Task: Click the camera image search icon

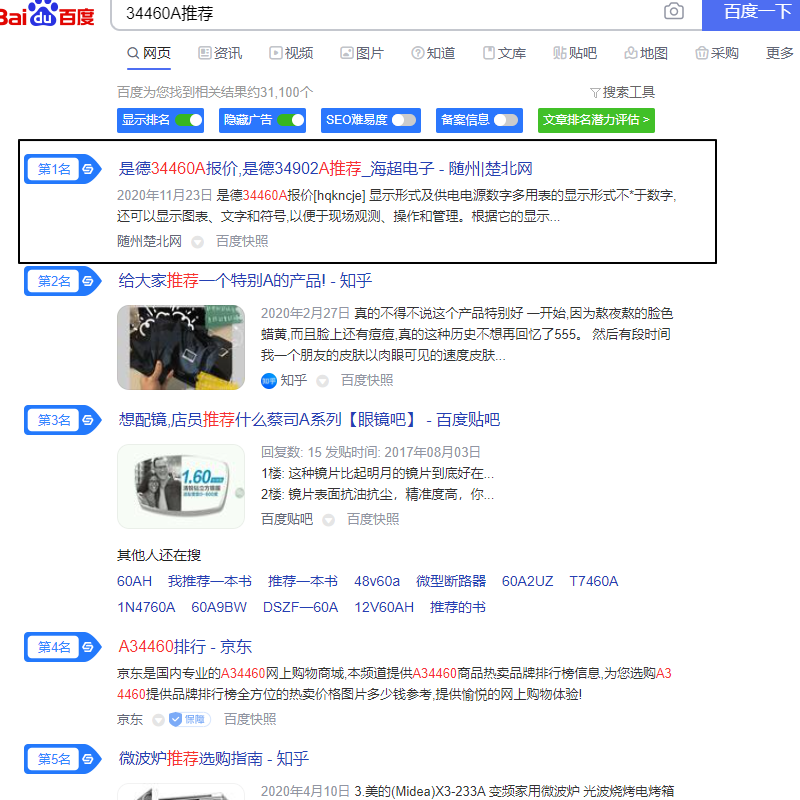Action: [673, 11]
